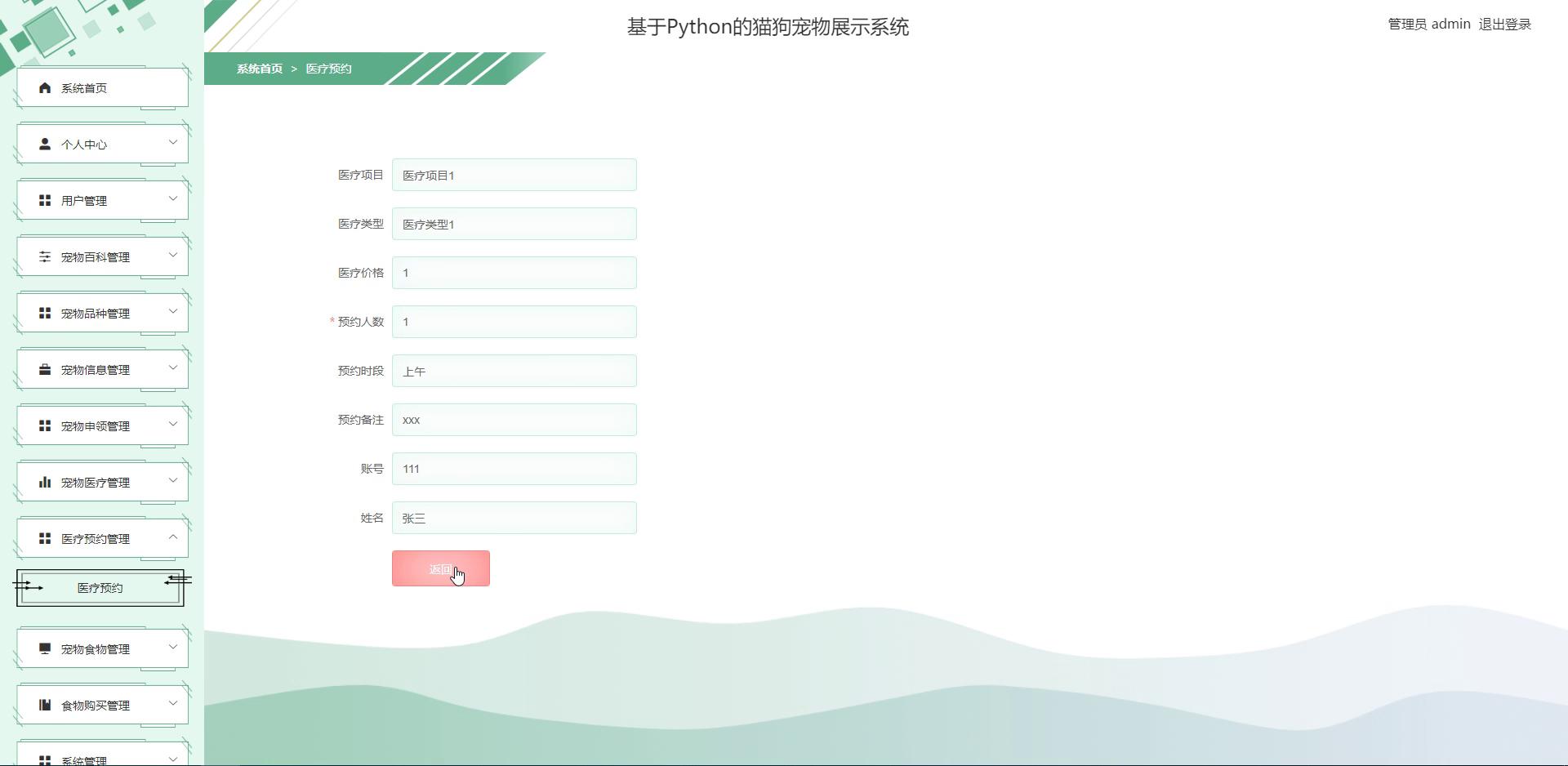
Task: Click the 姓名 field showing 张三
Action: tap(514, 518)
